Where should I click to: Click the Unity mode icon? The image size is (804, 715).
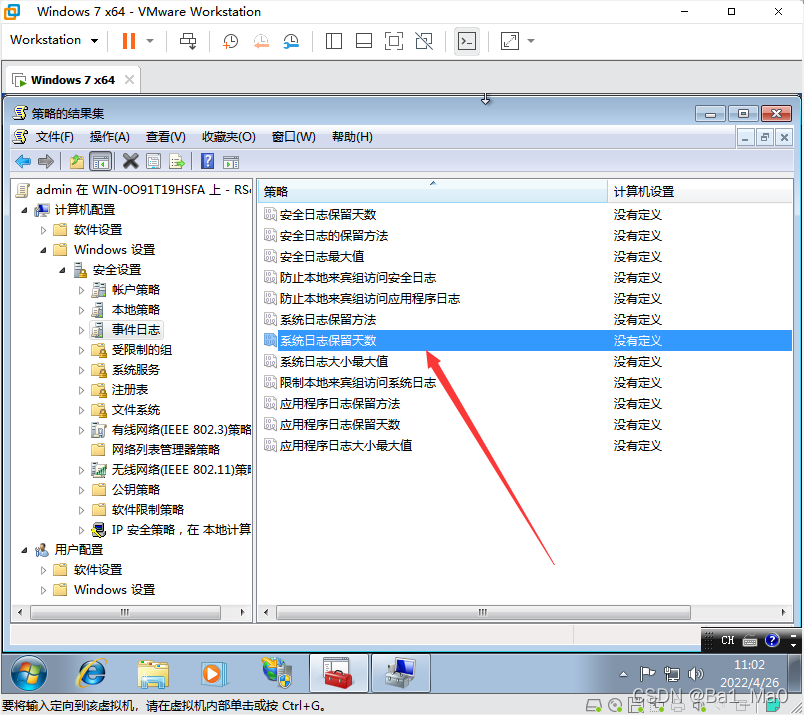(x=424, y=41)
